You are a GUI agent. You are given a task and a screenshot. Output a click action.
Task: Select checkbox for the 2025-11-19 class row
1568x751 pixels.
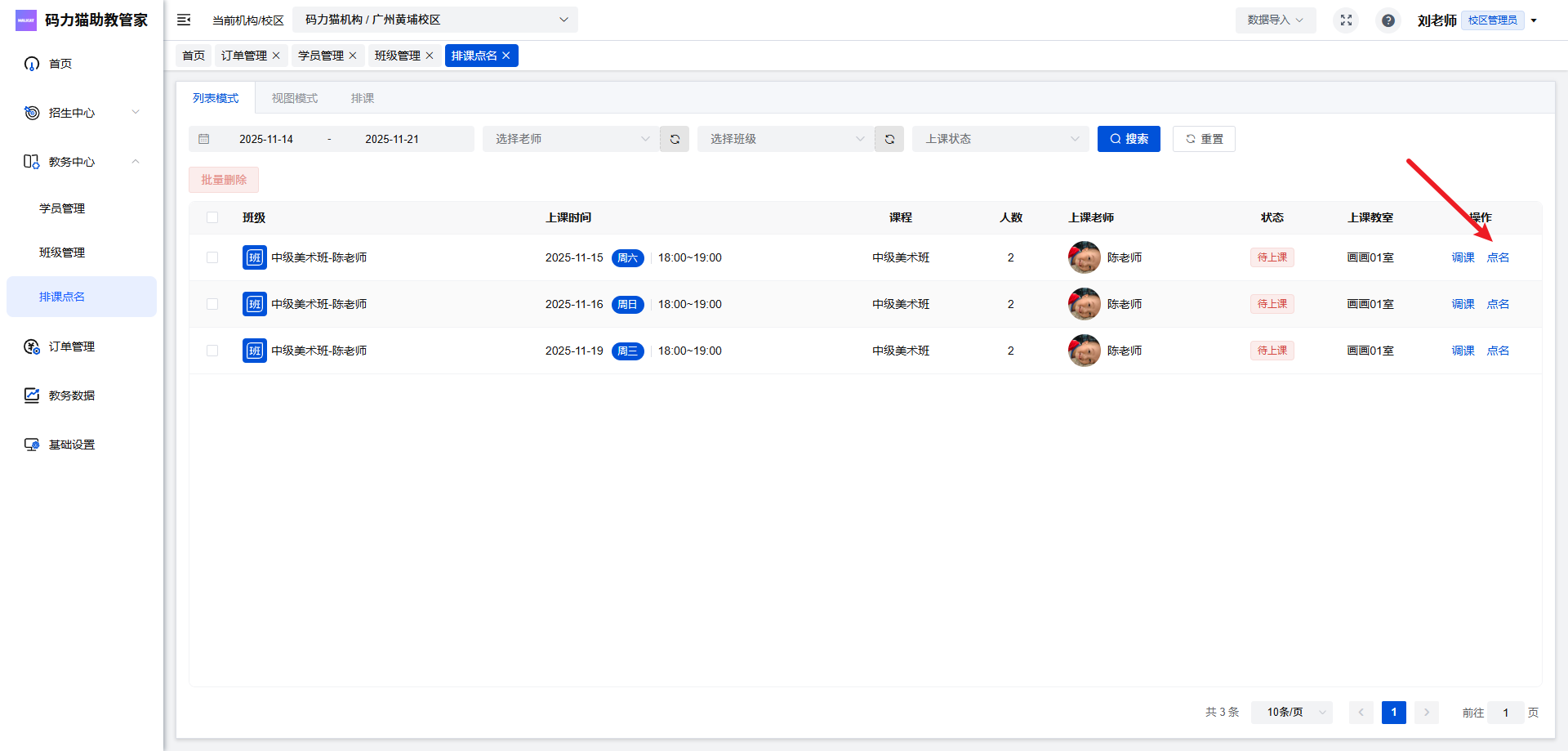click(212, 351)
